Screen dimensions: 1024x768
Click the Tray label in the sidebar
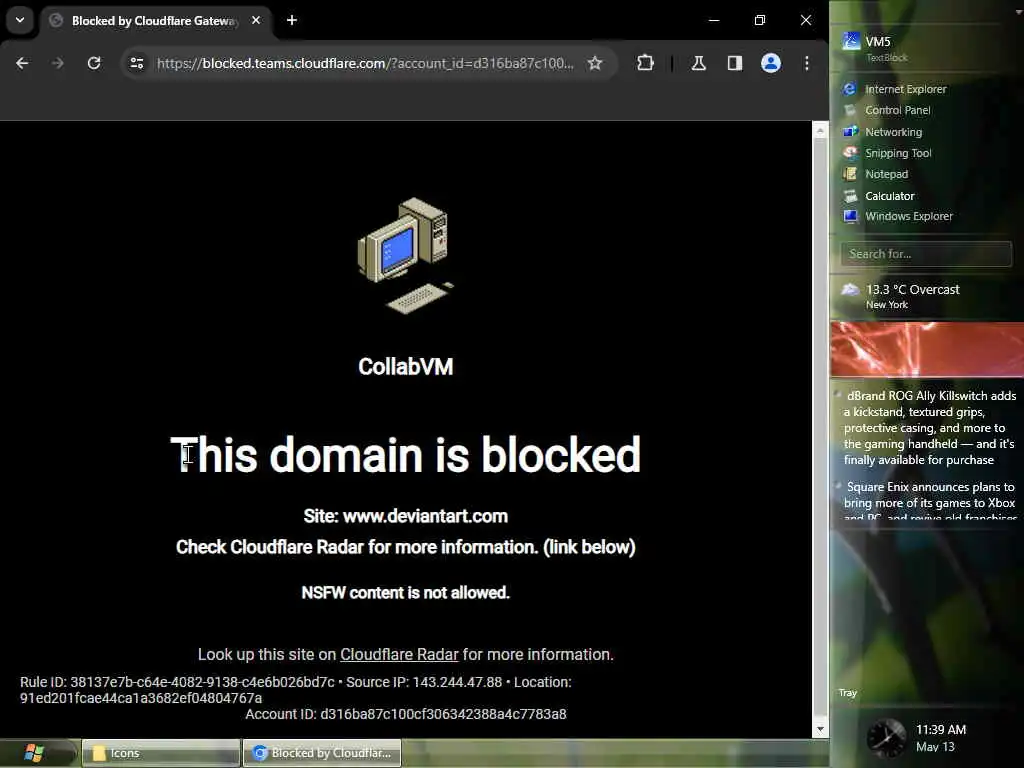[x=848, y=693]
